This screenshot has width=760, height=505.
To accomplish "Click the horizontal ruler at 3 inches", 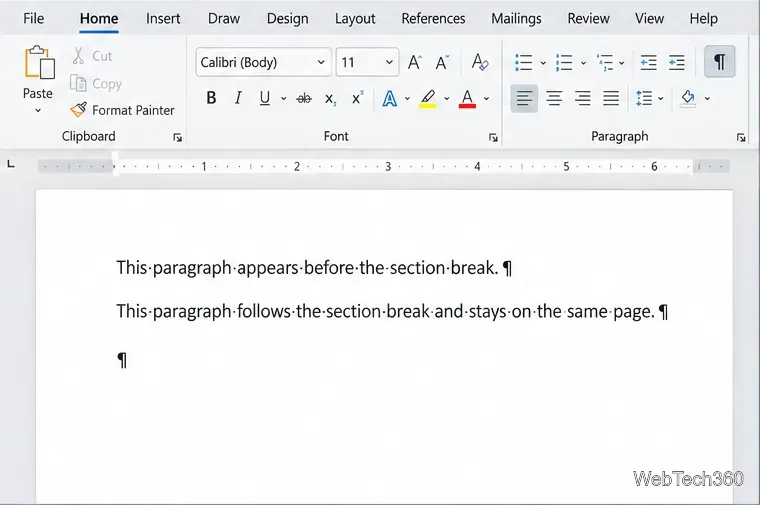I will 388,167.
